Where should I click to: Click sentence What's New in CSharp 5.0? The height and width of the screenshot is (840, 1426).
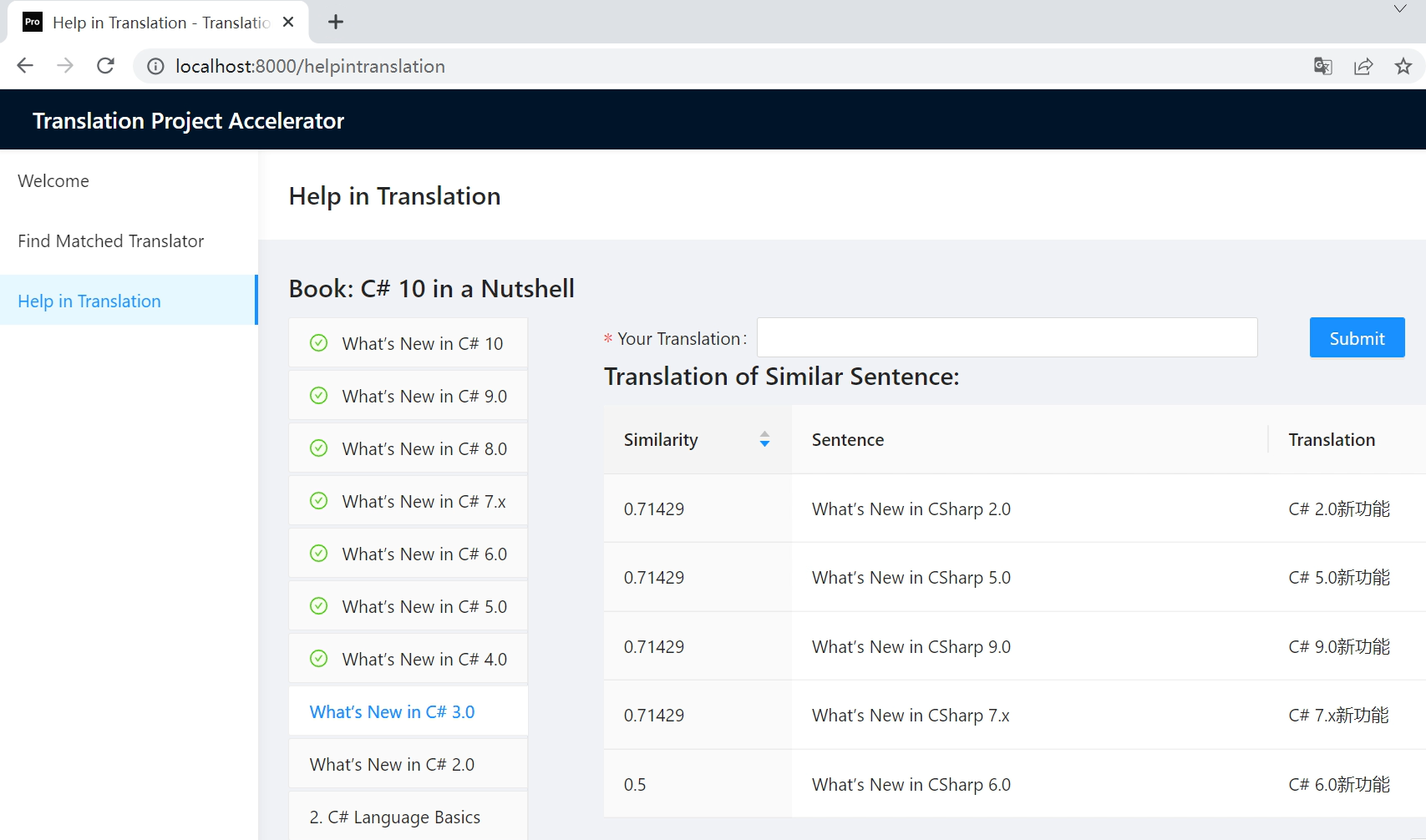tap(911, 577)
